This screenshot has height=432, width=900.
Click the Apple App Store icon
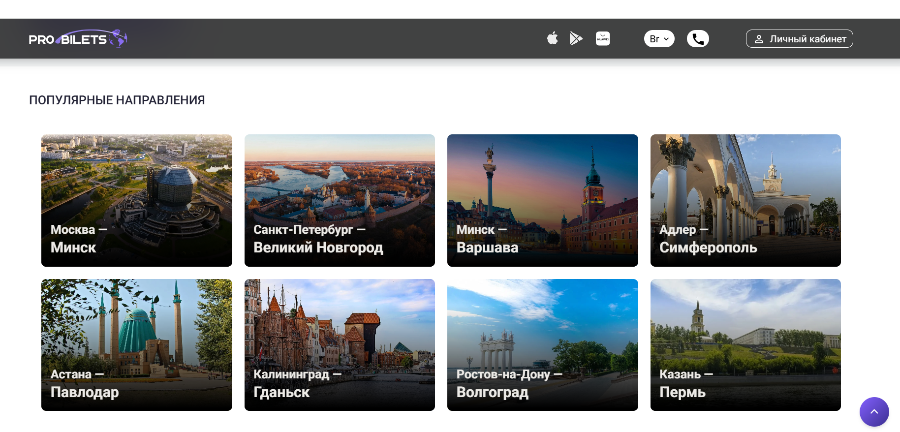(552, 39)
